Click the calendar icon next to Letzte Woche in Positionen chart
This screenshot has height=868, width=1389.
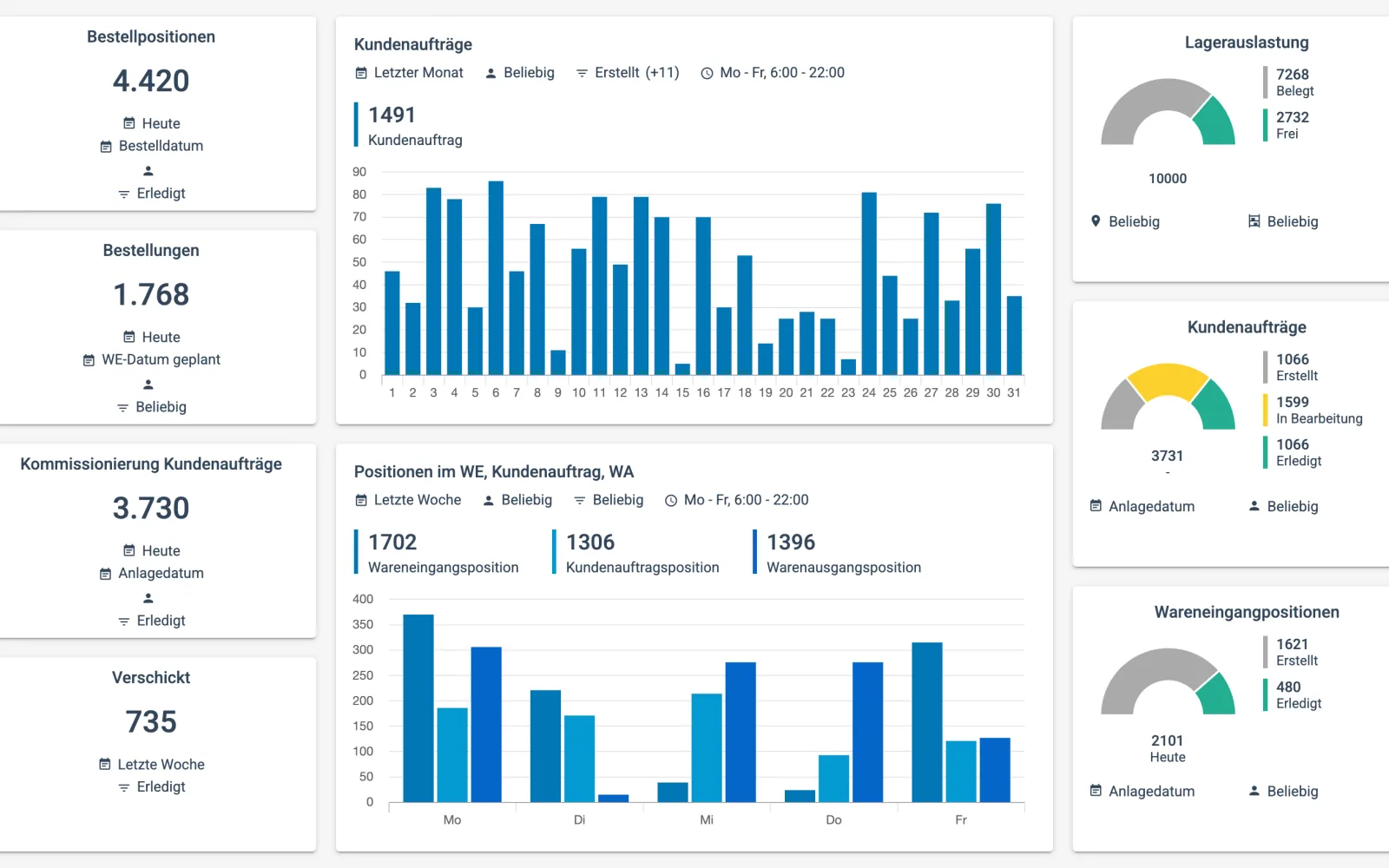(361, 500)
